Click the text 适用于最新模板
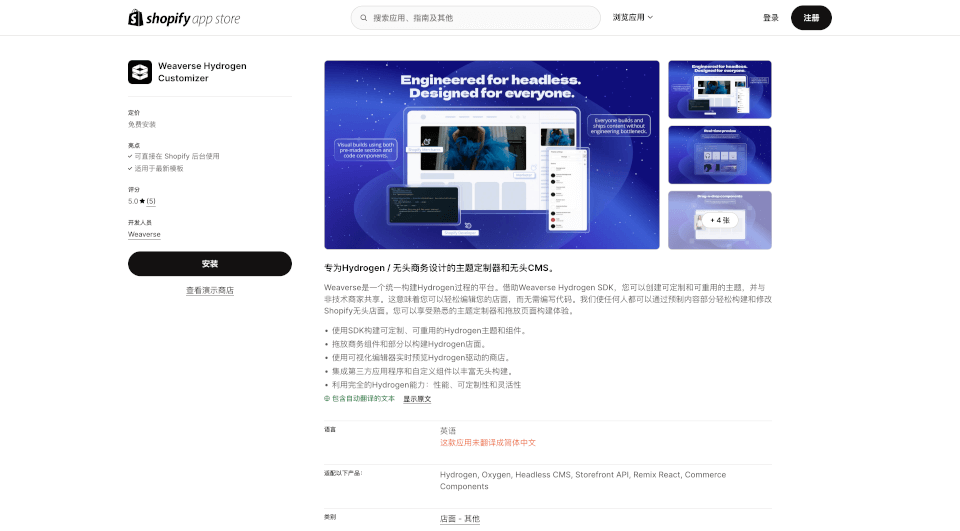 pyautogui.click(x=159, y=168)
